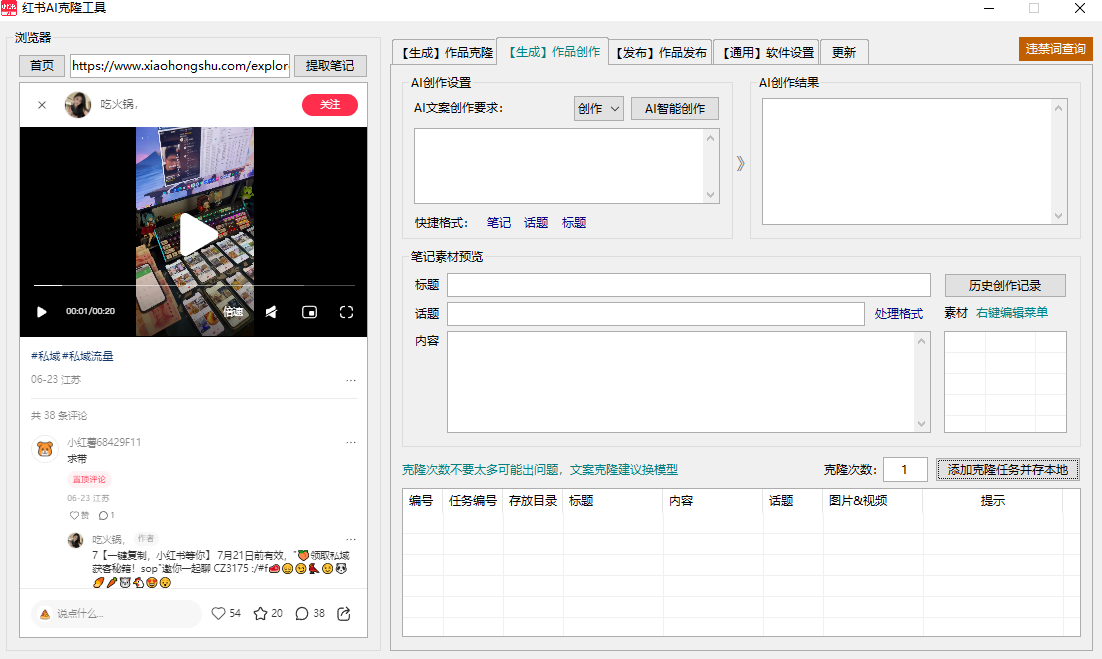Click the AI智能创作 button
Image resolution: width=1102 pixels, height=659 pixels.
675,108
